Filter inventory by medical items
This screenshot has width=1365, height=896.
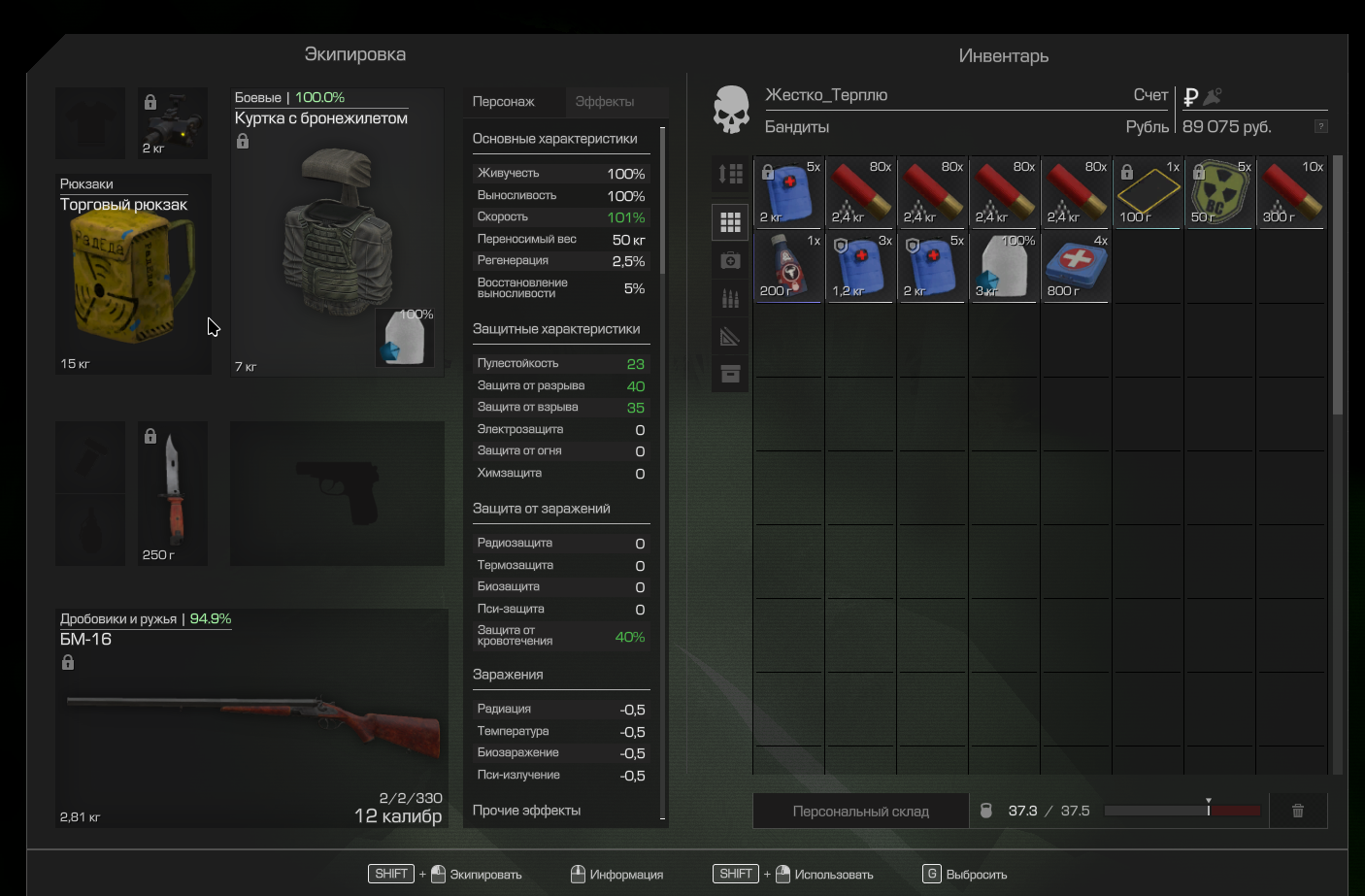pyautogui.click(x=730, y=260)
